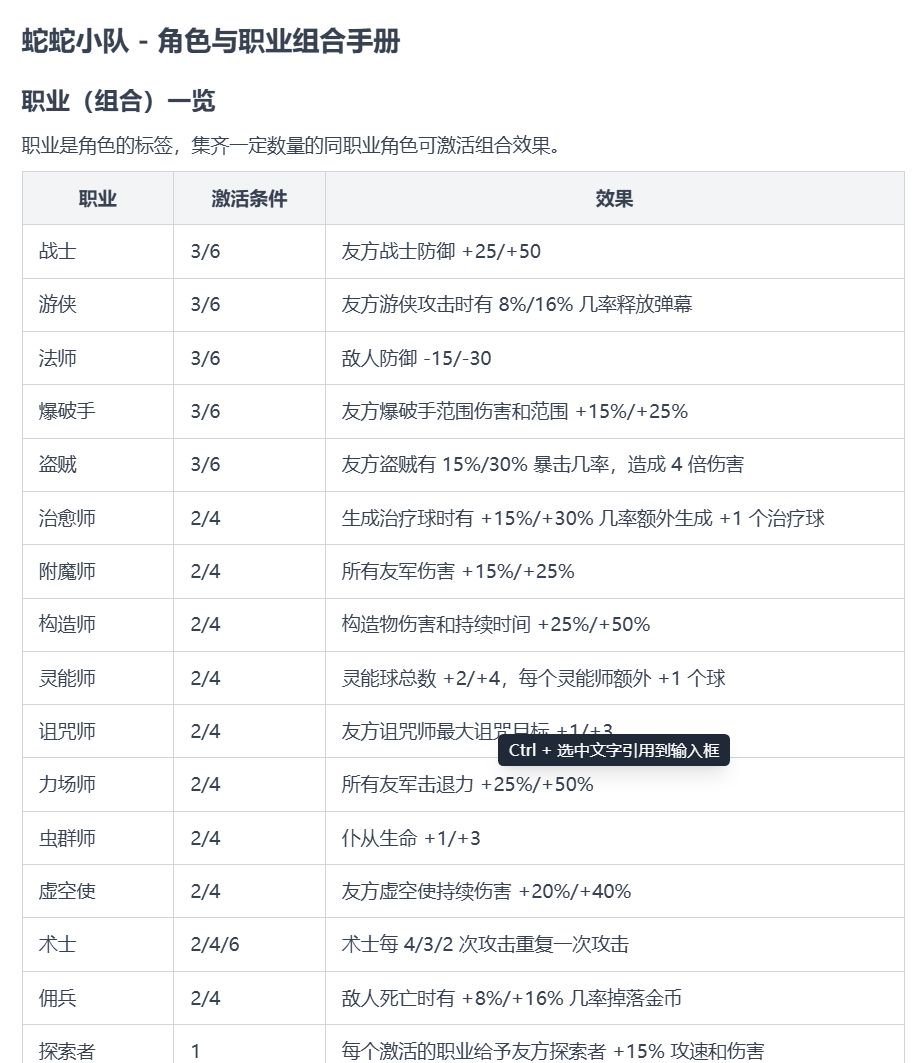Click the effect 所有友军伤害 +15%/+25%
Image resolution: width=922 pixels, height=1063 pixels.
[458, 571]
